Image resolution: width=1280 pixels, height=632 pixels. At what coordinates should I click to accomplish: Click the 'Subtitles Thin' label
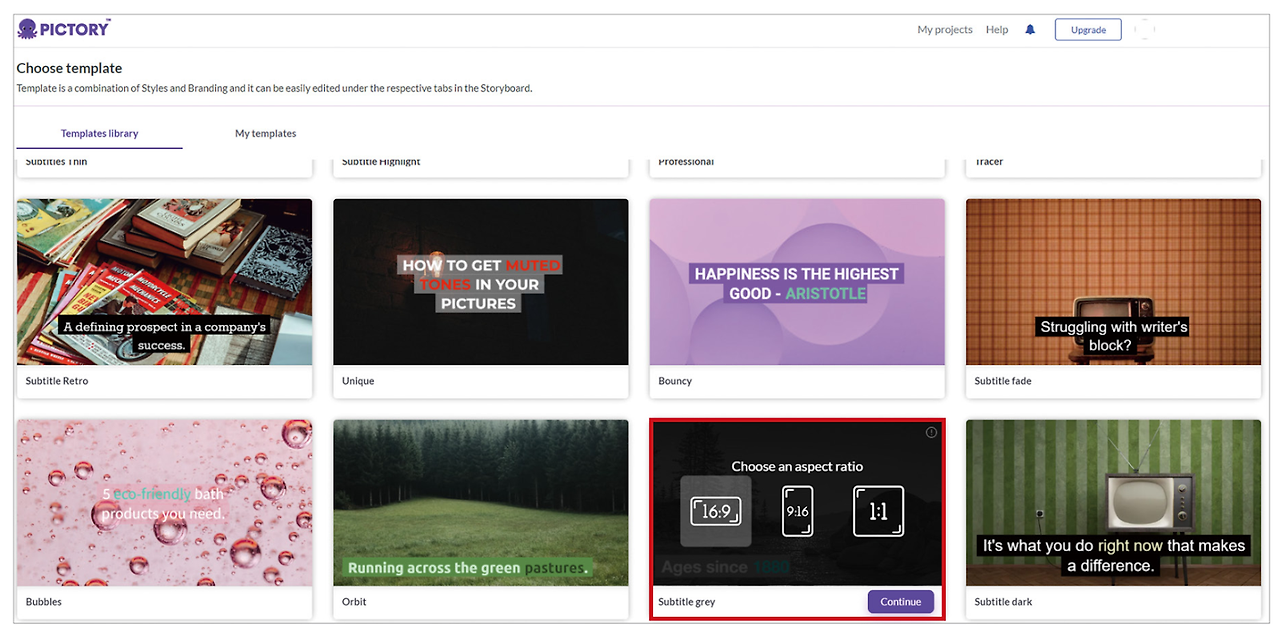pyautogui.click(x=56, y=162)
